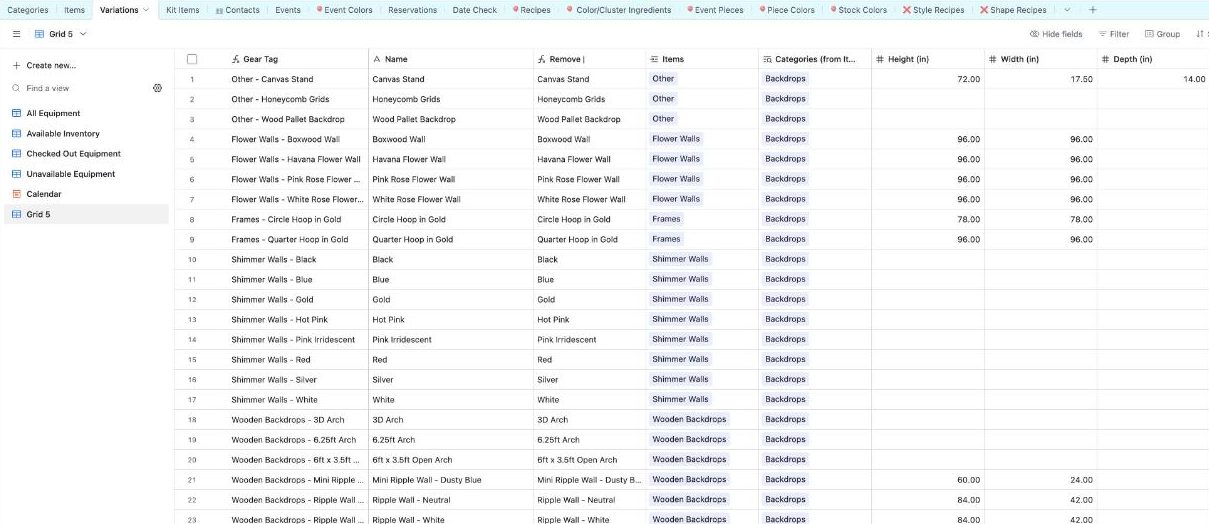Open the Shape Recipes tab

tap(1012, 10)
